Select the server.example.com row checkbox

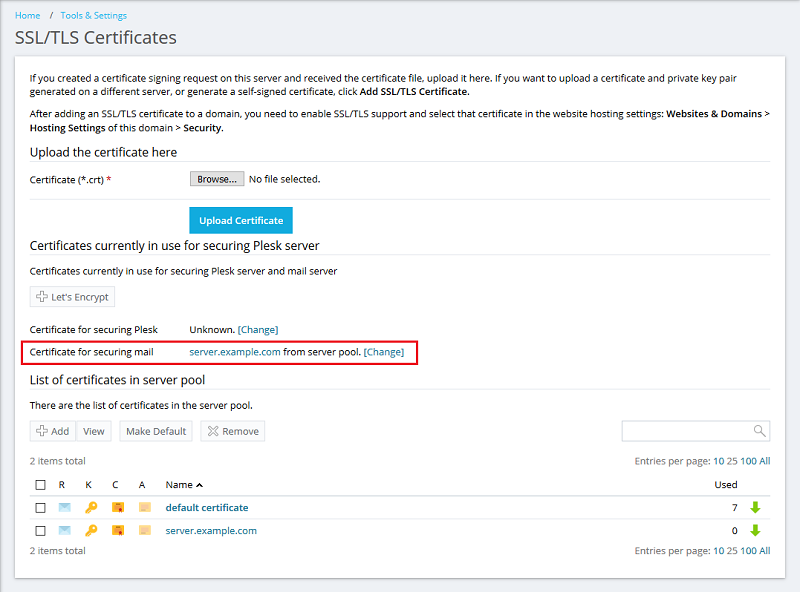click(x=40, y=531)
